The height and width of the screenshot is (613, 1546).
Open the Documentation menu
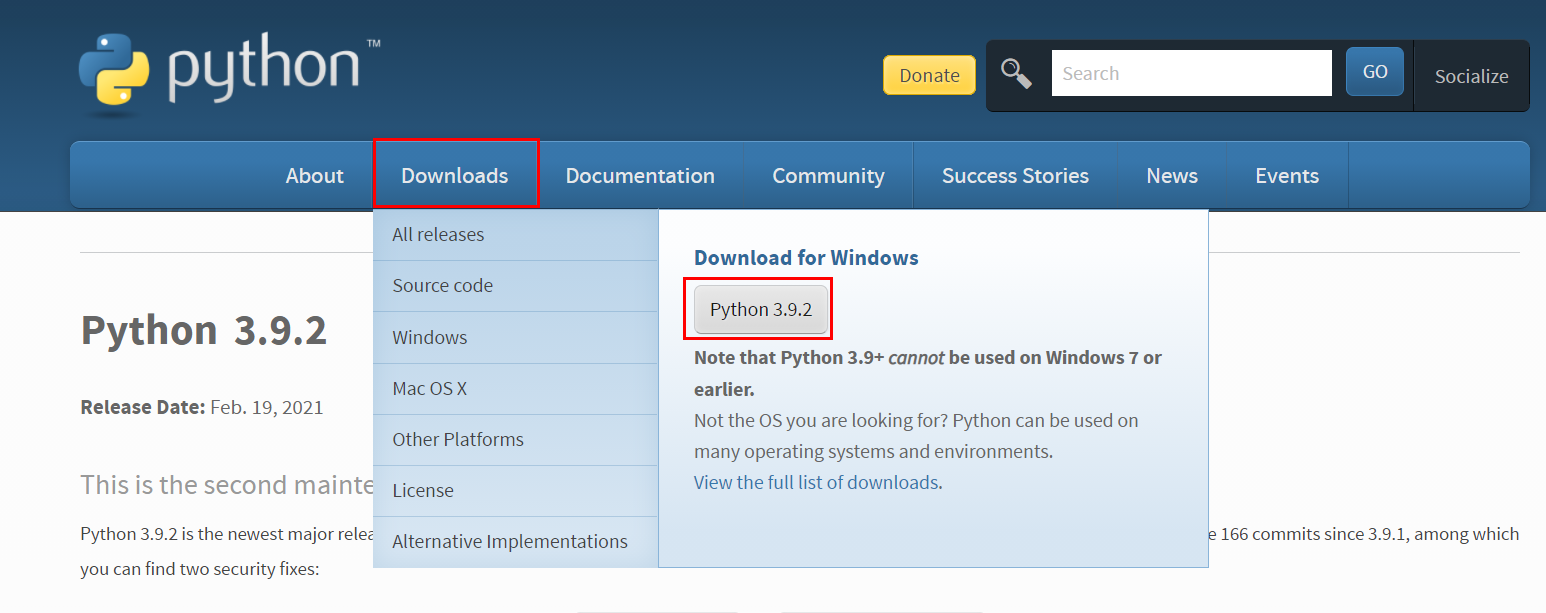[x=640, y=175]
